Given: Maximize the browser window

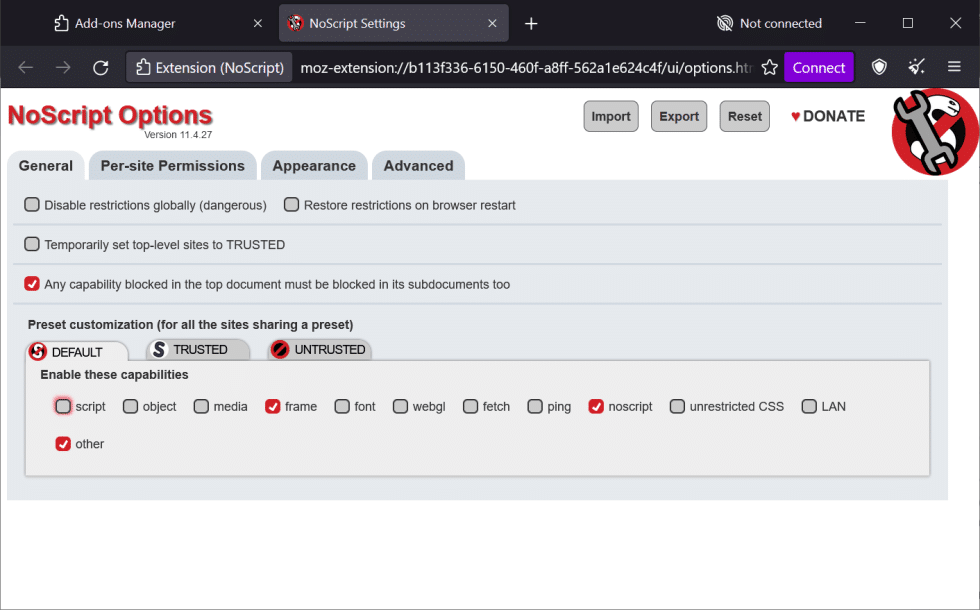Looking at the screenshot, I should 908,23.
